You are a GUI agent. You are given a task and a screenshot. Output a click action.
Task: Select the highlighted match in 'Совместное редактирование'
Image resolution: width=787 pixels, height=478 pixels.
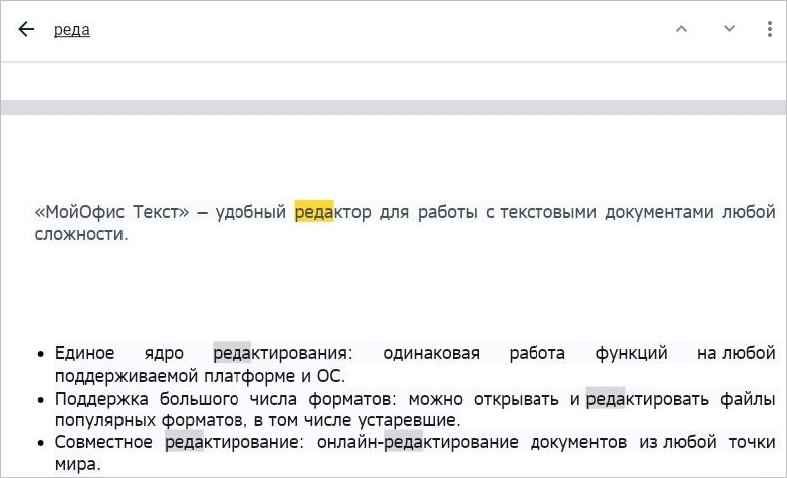coord(184,442)
